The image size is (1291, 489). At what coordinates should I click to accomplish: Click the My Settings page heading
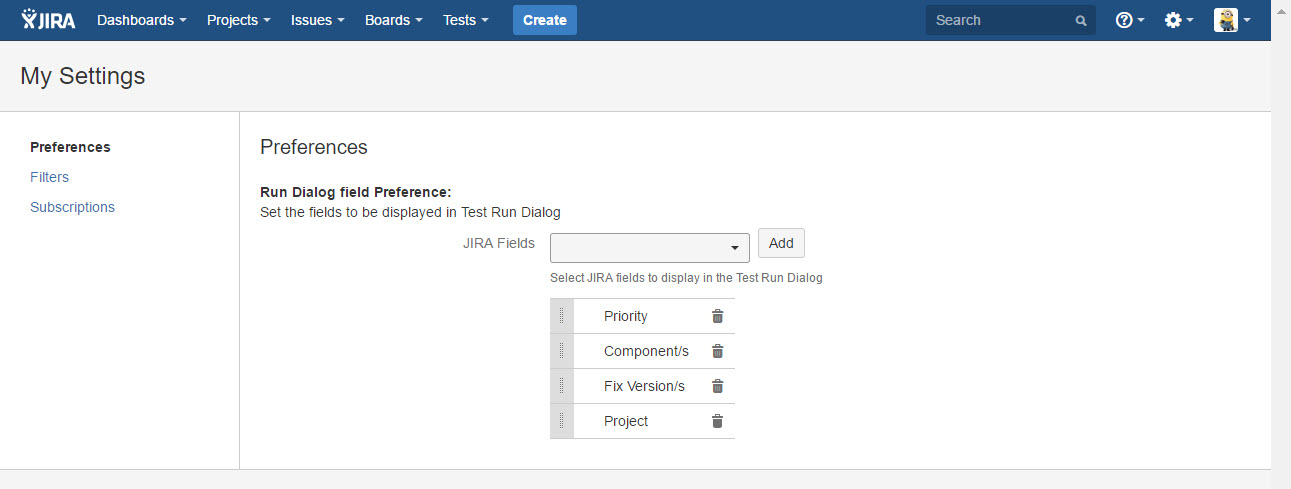pos(82,76)
